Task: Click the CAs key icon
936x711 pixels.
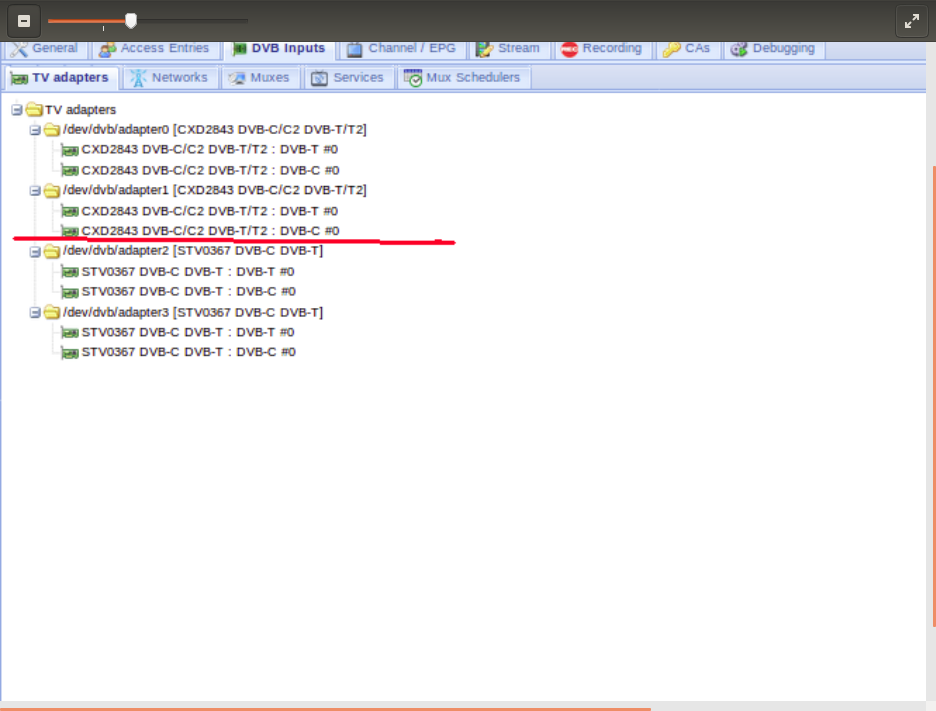Action: (672, 49)
